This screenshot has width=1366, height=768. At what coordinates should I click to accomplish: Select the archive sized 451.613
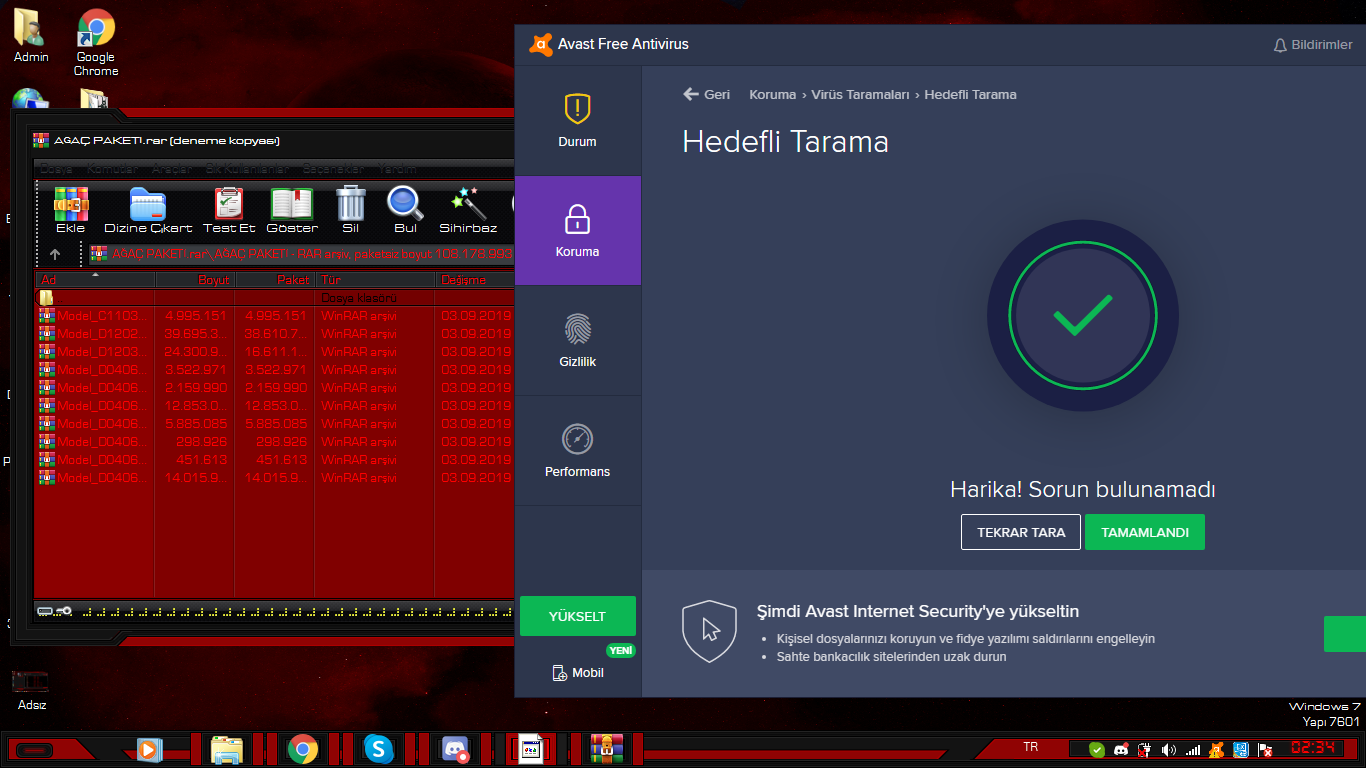275,460
